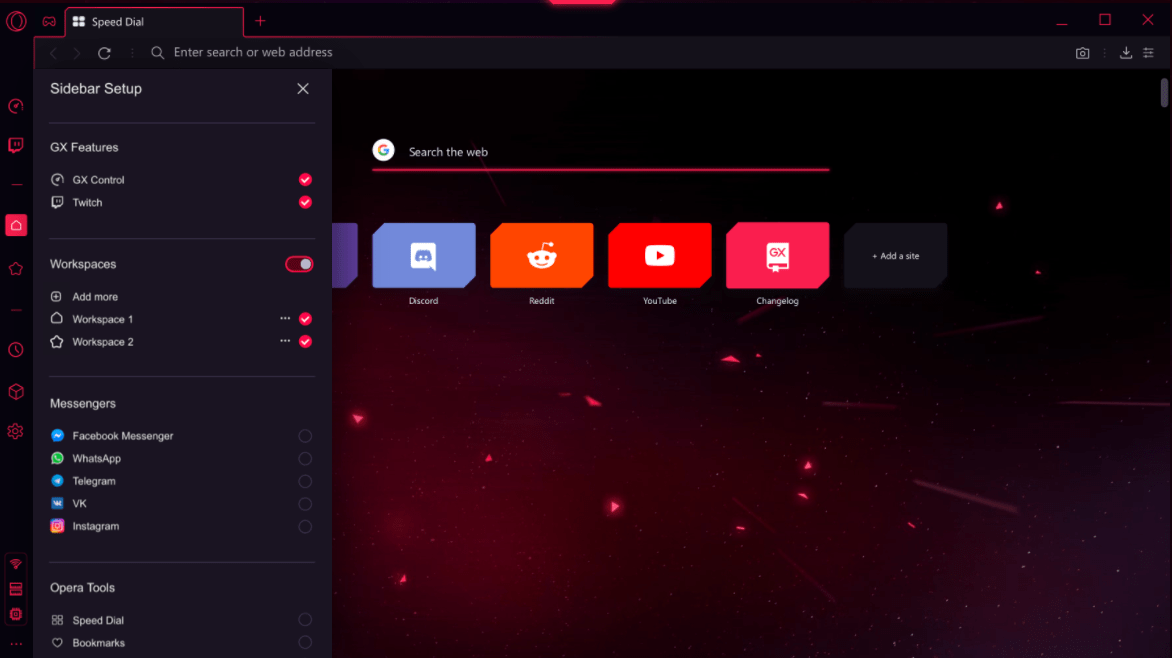
Task: Open History from the sidebar clock icon
Action: point(16,350)
